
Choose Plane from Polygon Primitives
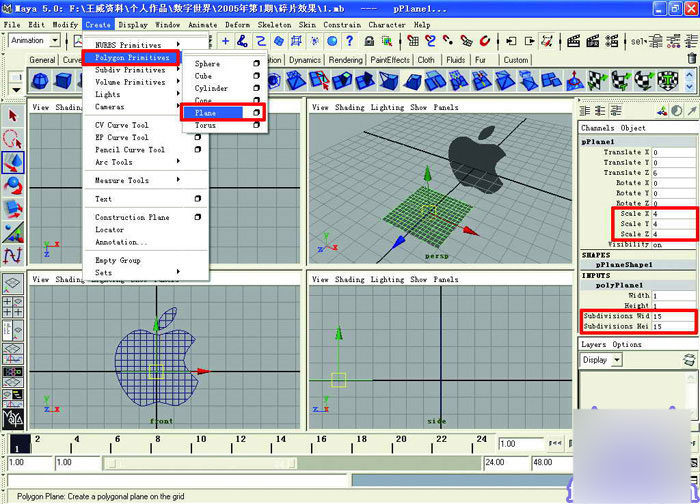pyautogui.click(x=212, y=113)
